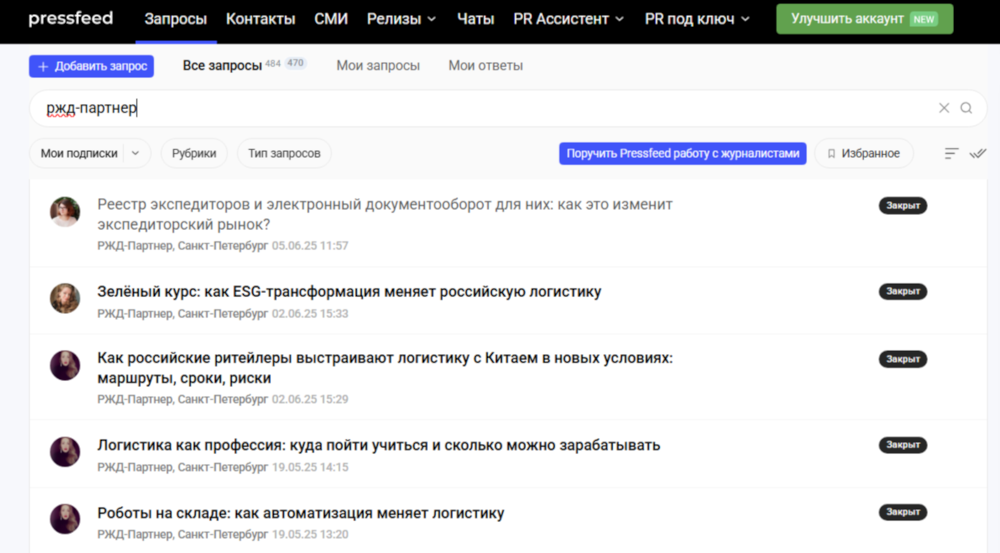
Task: Click Закрыт badge on Роботы на складе row
Action: click(x=902, y=512)
